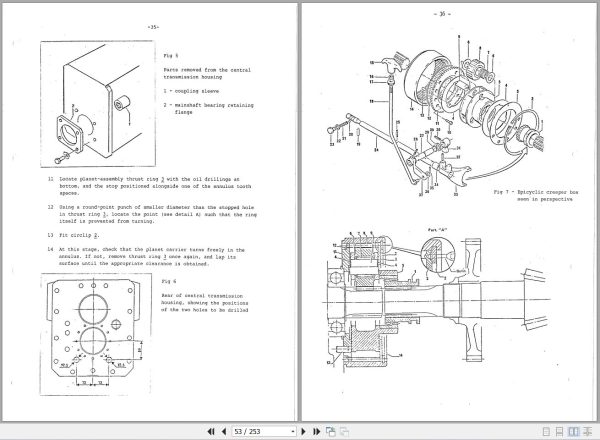Click the step 14 planet carrier paragraph

click(146, 257)
